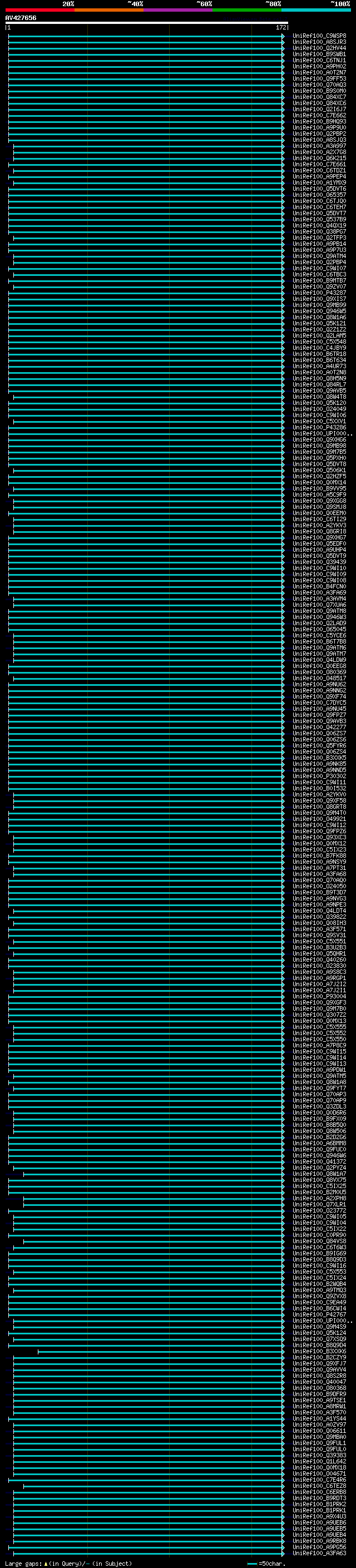Screen dimensions: 356x1568
Task: Click the query end position 172
Action: 280,27
